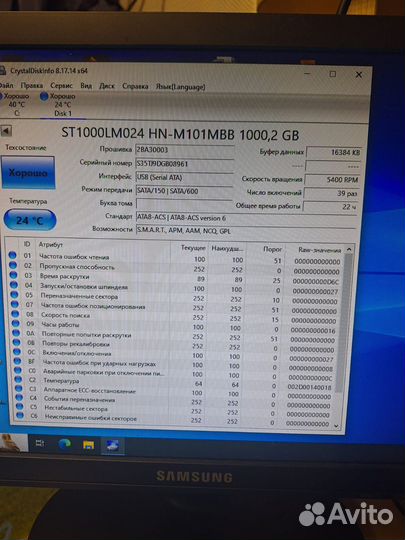Click the 24 °C temperature button
The image size is (405, 540).
pos(30,220)
